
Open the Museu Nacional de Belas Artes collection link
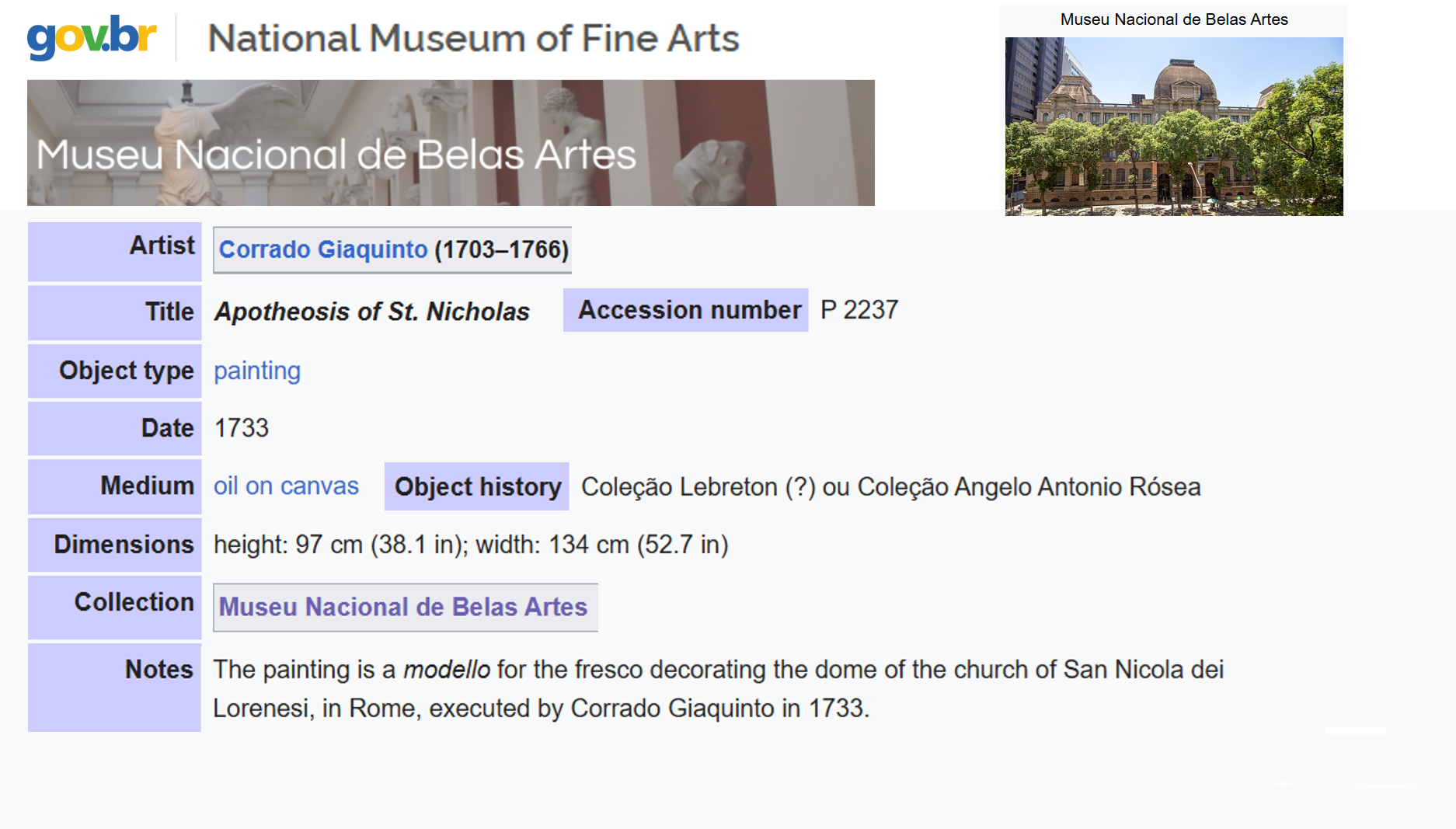(x=402, y=607)
